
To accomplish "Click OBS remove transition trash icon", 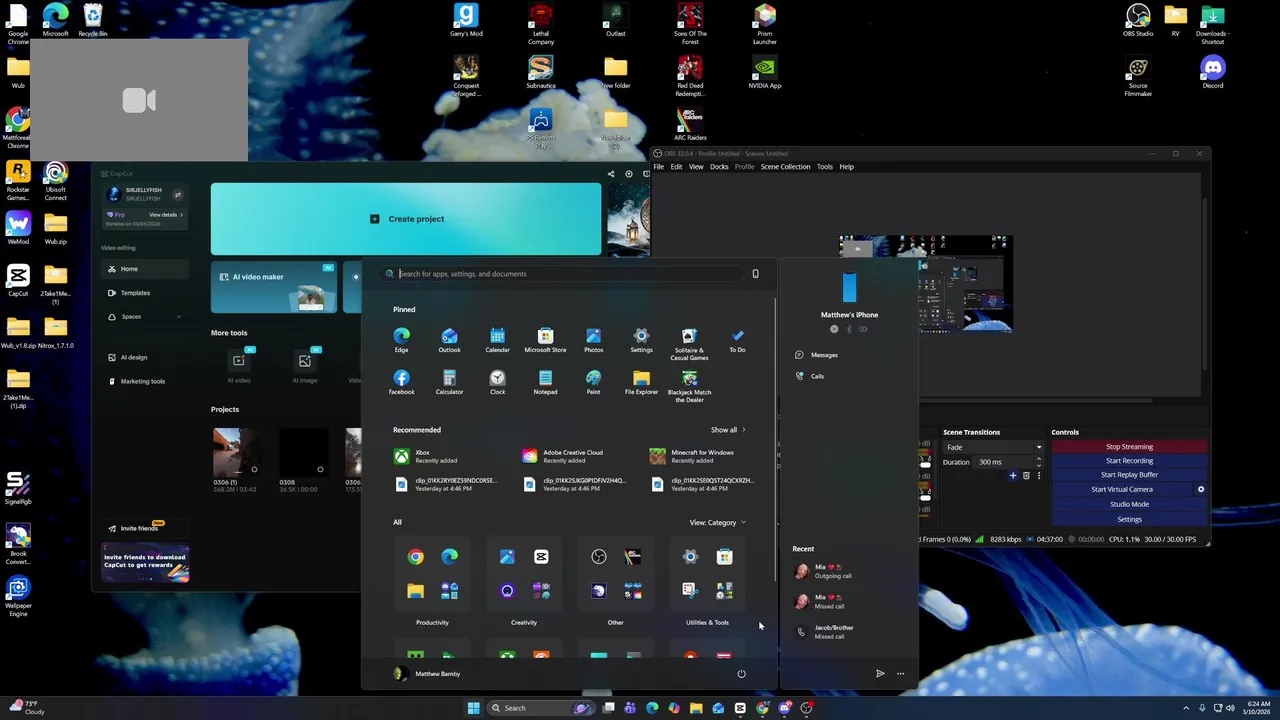I will click(x=1026, y=476).
